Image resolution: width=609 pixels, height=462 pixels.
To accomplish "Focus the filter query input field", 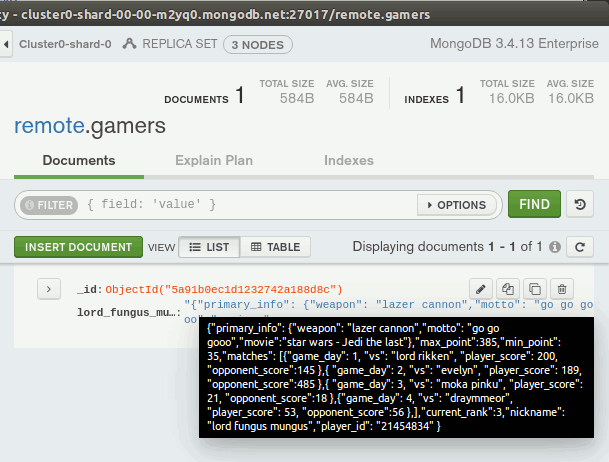I will 249,204.
